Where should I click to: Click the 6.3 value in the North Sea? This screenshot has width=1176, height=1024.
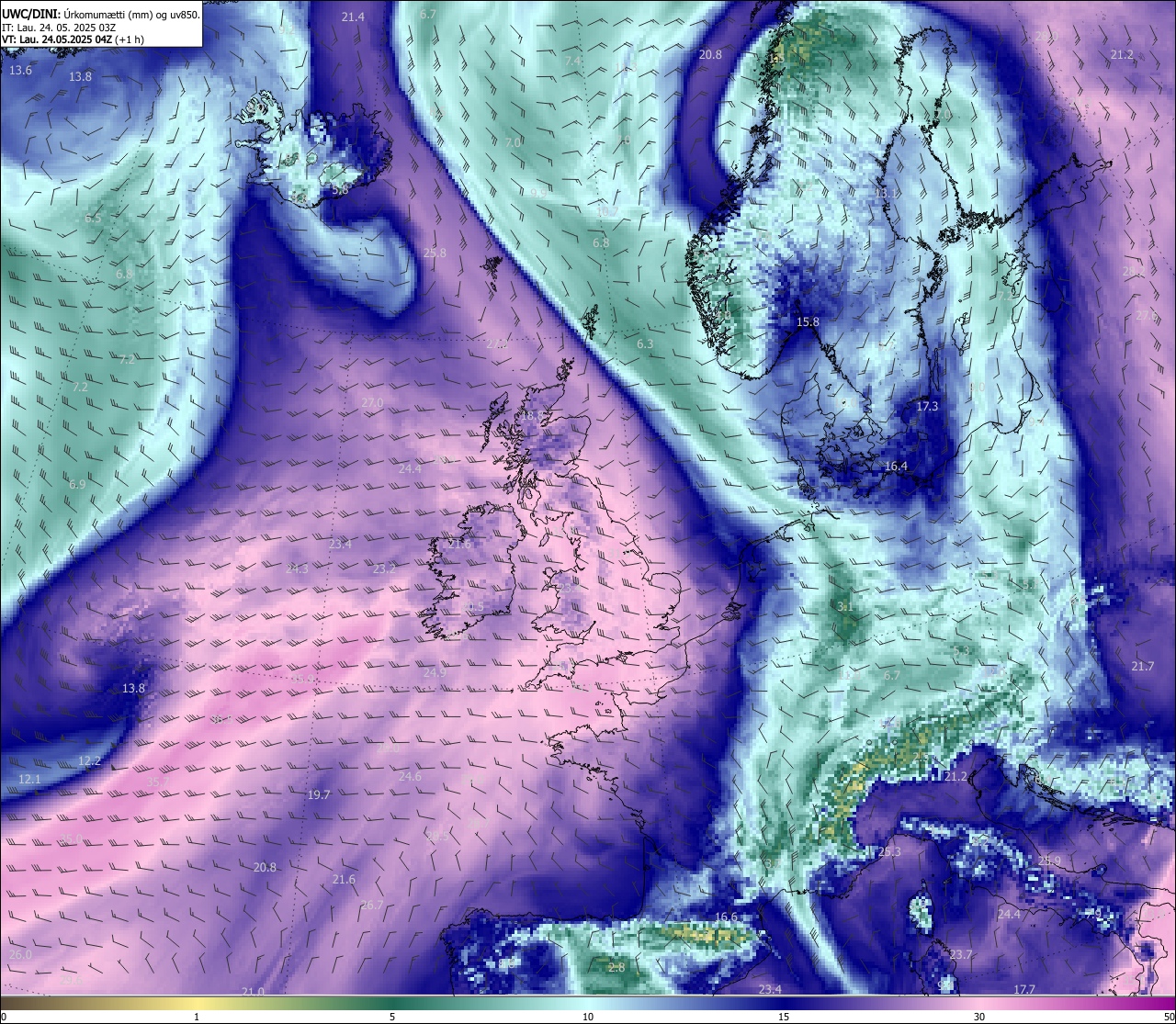[x=645, y=344]
